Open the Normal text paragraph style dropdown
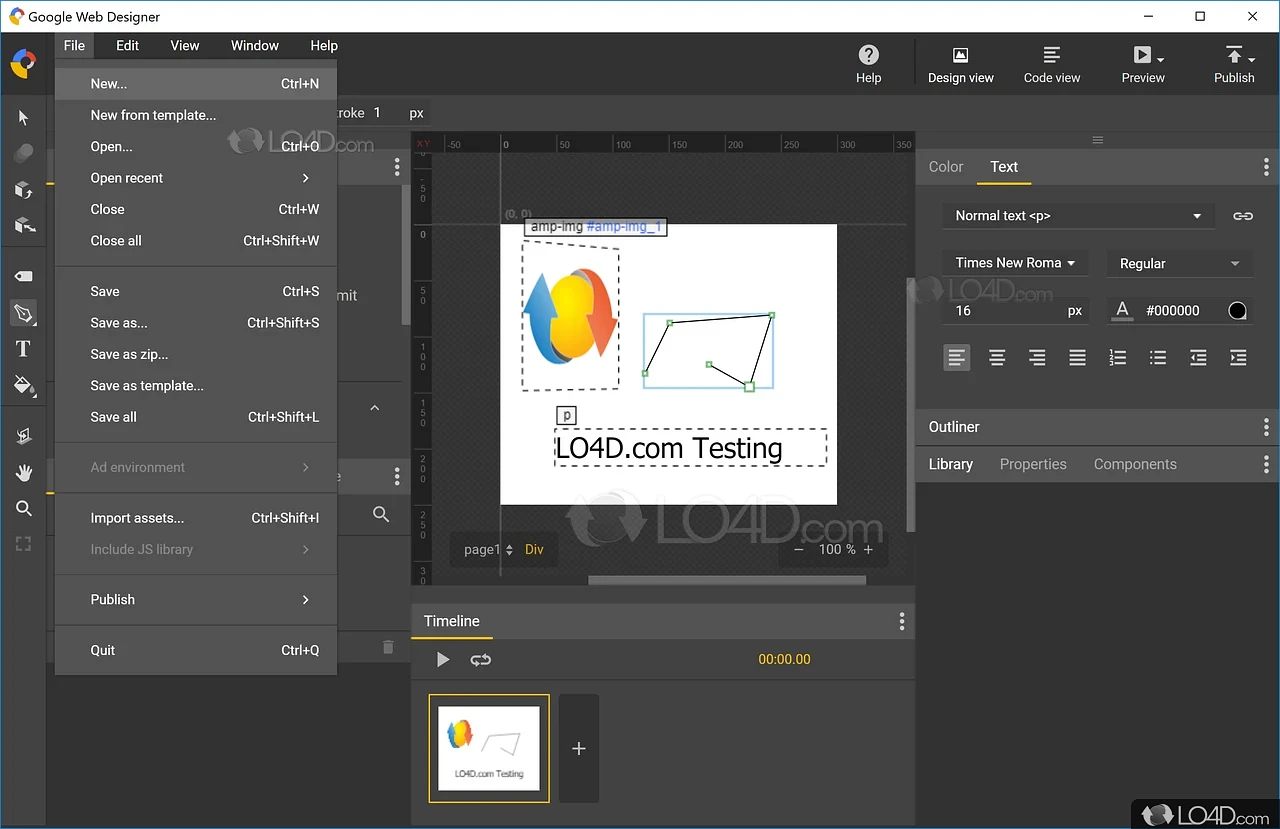1280x829 pixels. tap(1077, 216)
